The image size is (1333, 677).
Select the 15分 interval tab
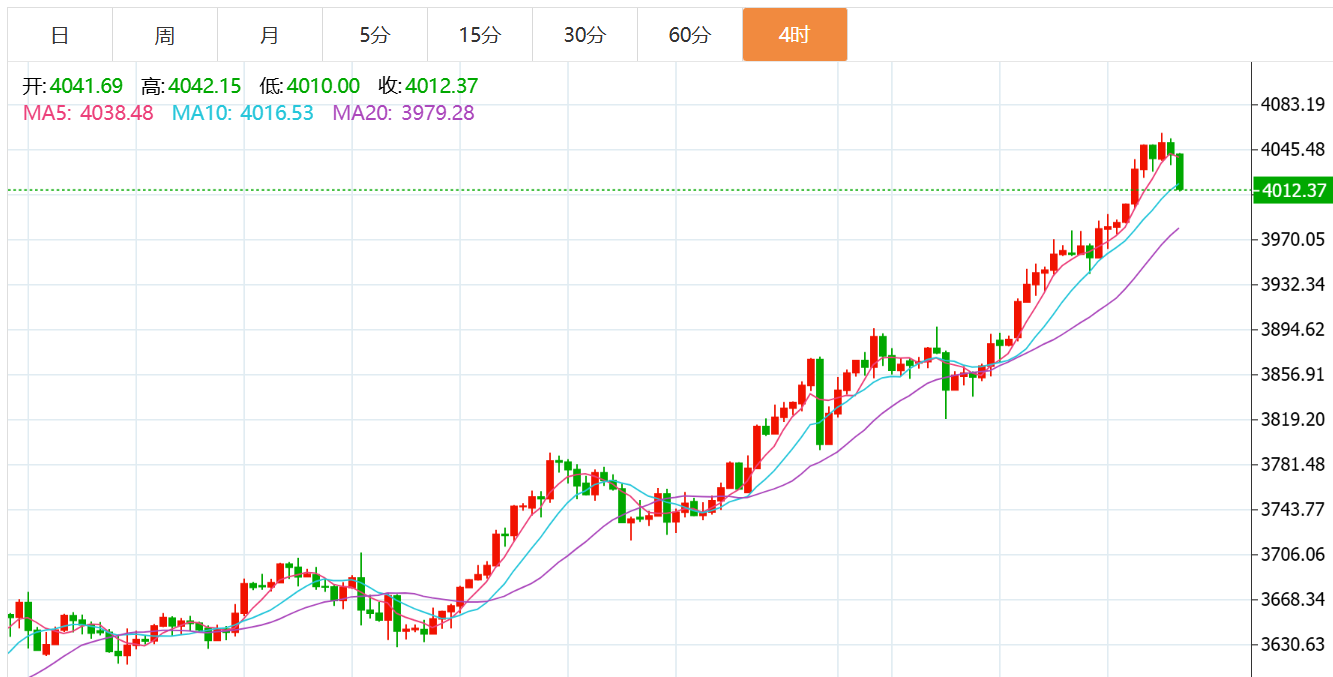(x=480, y=35)
